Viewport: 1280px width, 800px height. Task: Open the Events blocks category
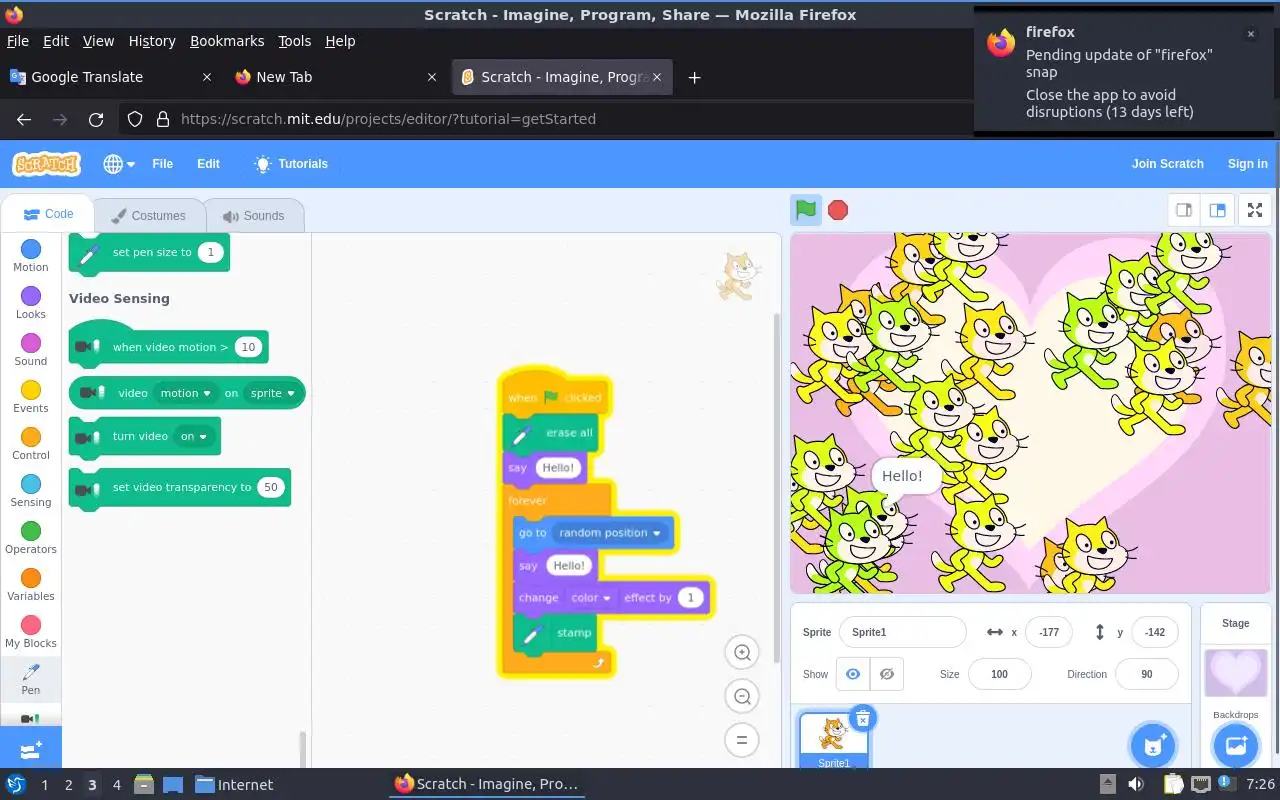click(30, 397)
